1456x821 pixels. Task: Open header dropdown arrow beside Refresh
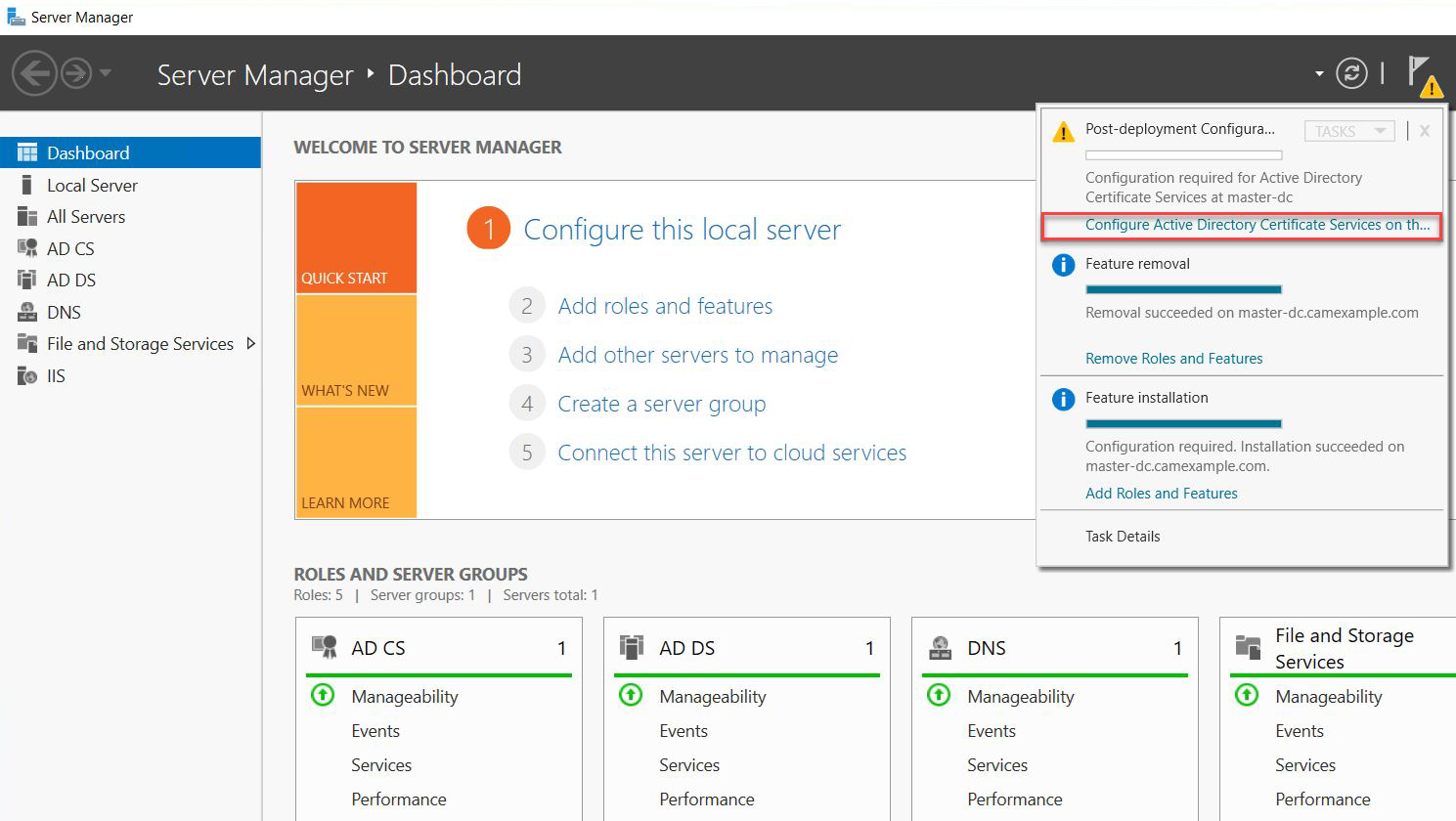pos(1319,74)
